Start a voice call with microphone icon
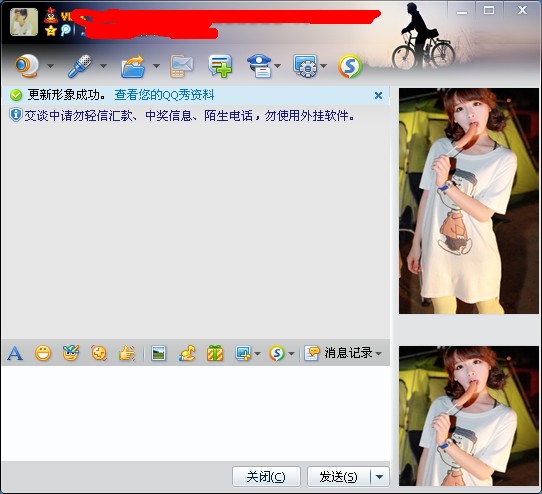 (80, 65)
